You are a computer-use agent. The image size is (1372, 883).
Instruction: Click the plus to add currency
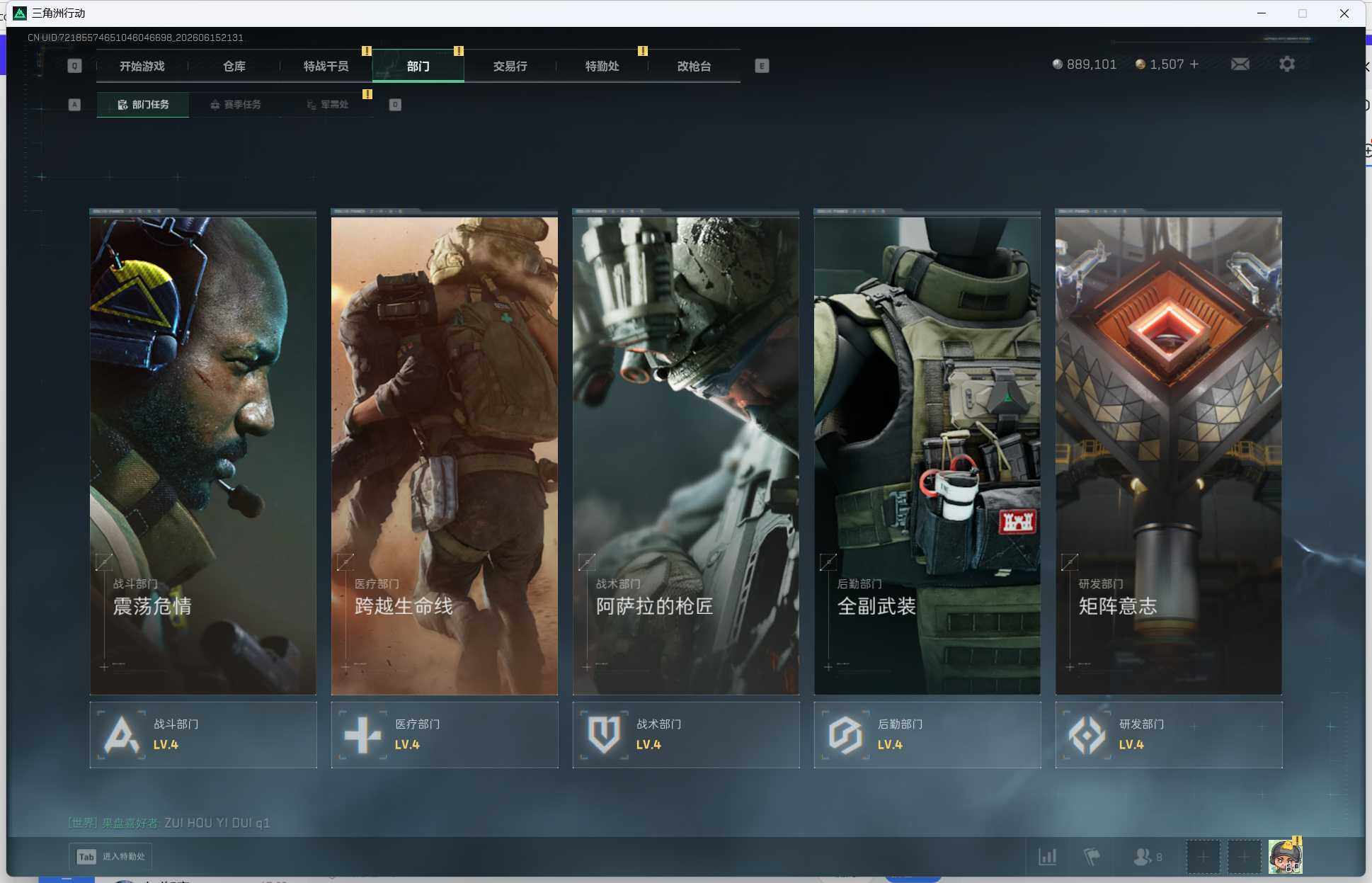(1194, 64)
